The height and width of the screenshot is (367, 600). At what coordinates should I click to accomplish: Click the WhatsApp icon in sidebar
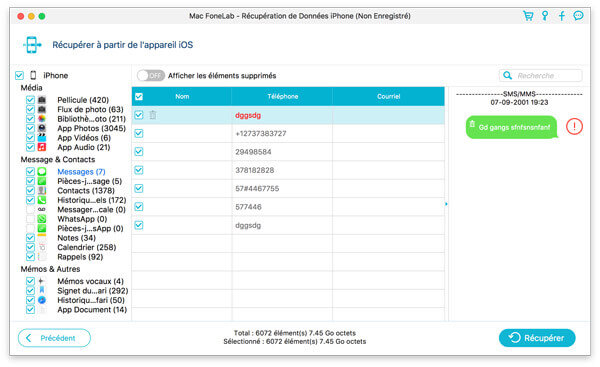click(42, 219)
